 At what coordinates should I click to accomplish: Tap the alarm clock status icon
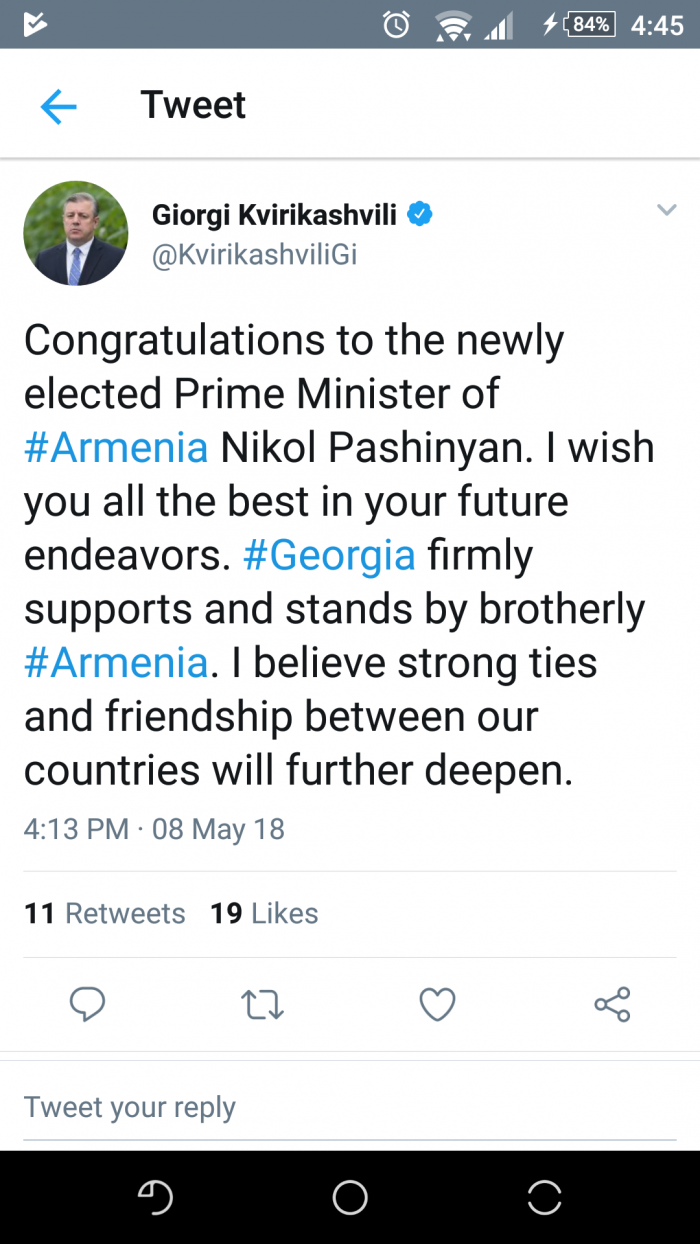tap(396, 25)
